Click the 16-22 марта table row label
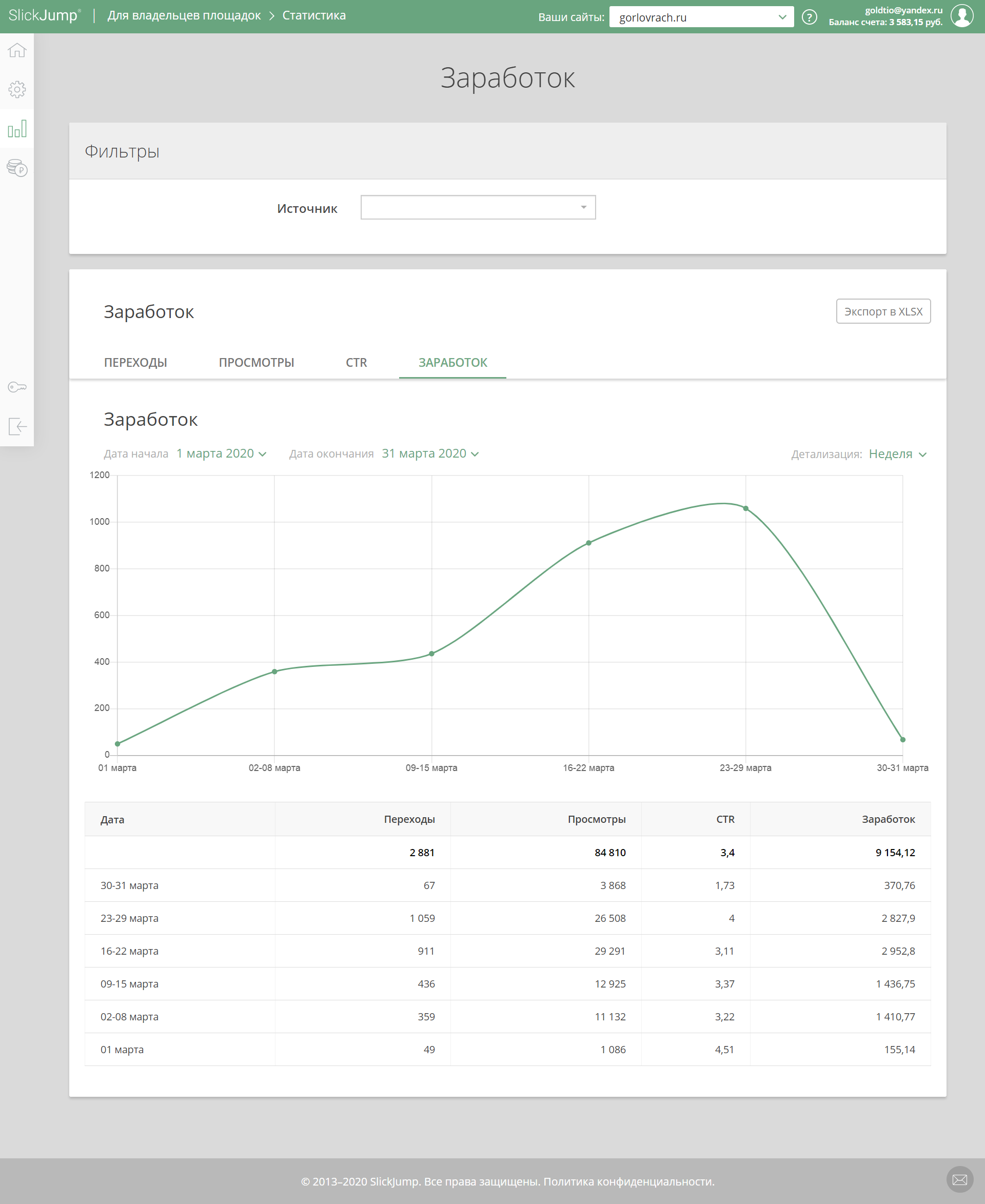Image resolution: width=985 pixels, height=1204 pixels. tap(129, 951)
